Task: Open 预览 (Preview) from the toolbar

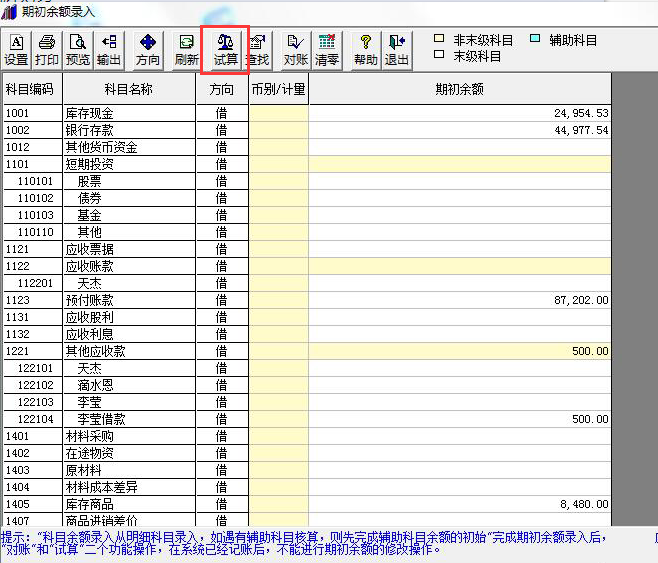Action: coord(77,50)
